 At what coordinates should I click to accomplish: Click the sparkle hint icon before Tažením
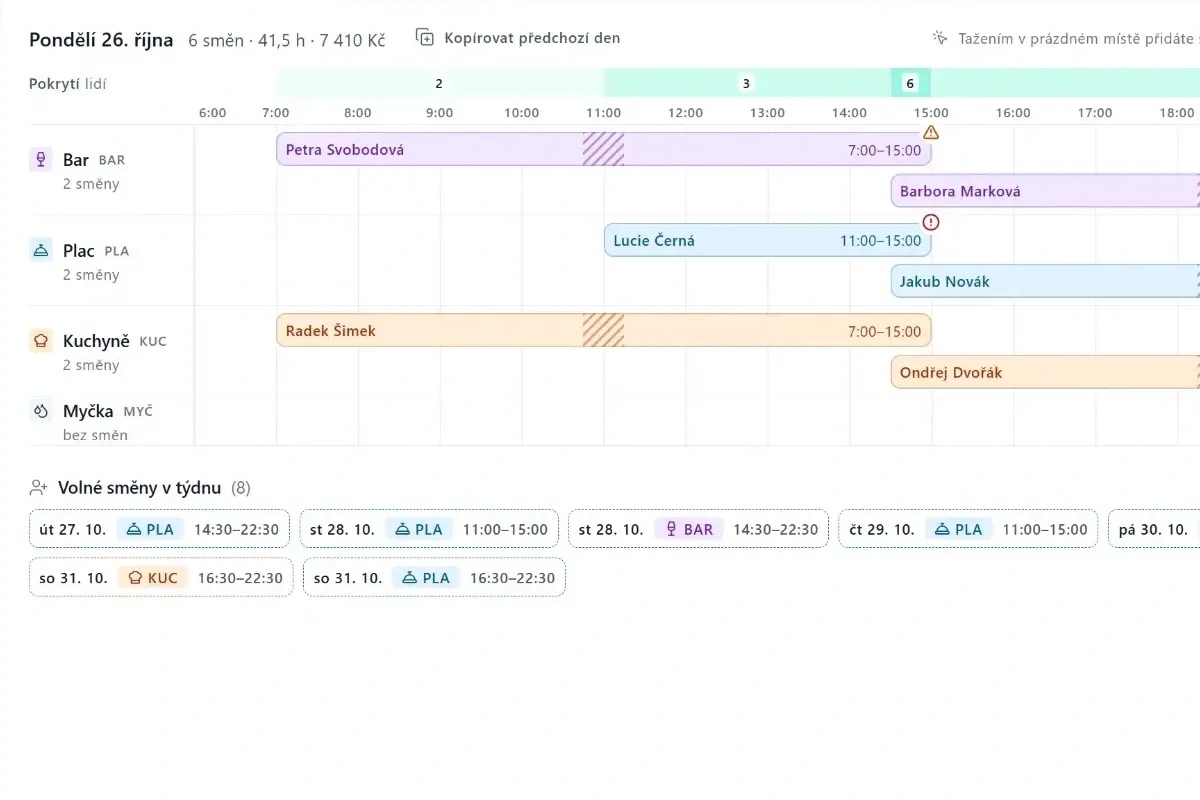940,38
